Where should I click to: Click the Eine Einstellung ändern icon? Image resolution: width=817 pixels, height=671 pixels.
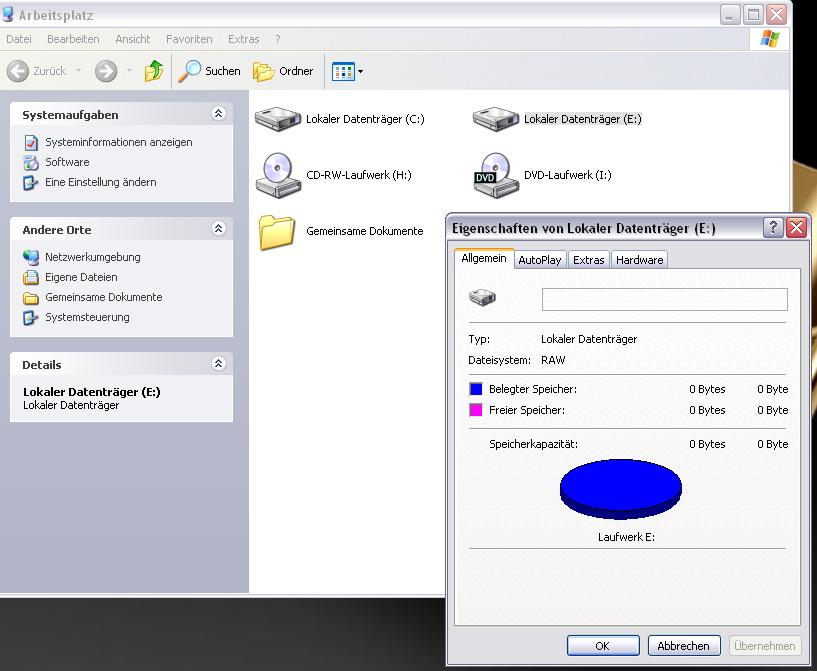(x=31, y=183)
